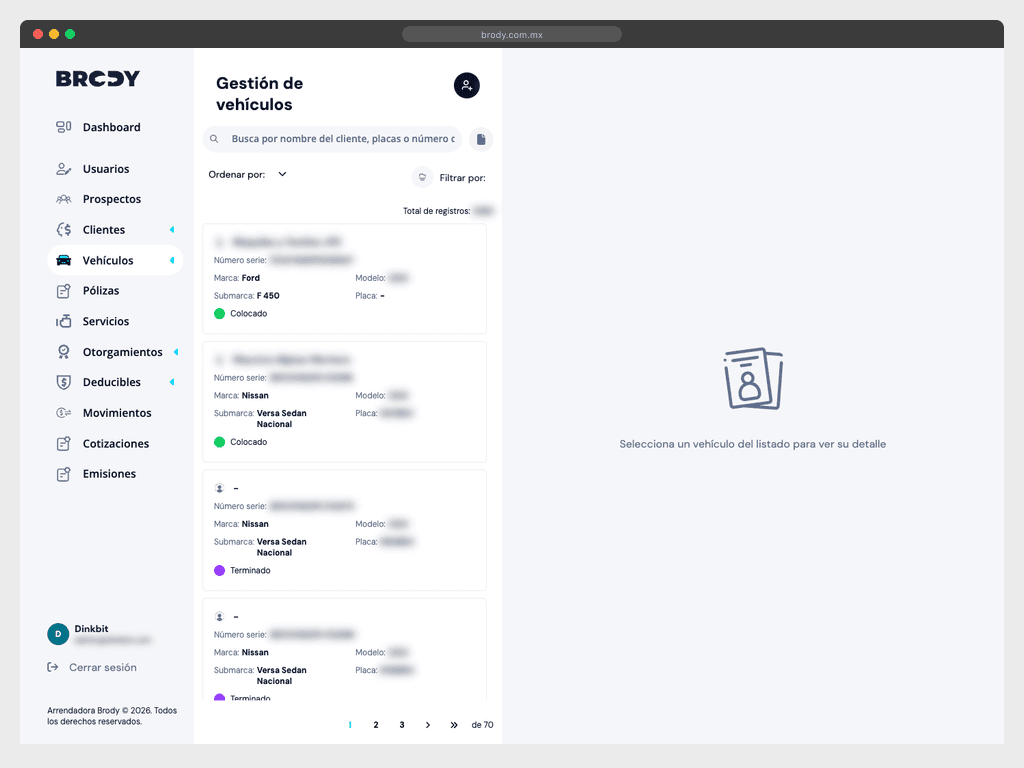The width and height of the screenshot is (1024, 768).
Task: Click the browser address bar brody.com.mx
Action: point(512,35)
